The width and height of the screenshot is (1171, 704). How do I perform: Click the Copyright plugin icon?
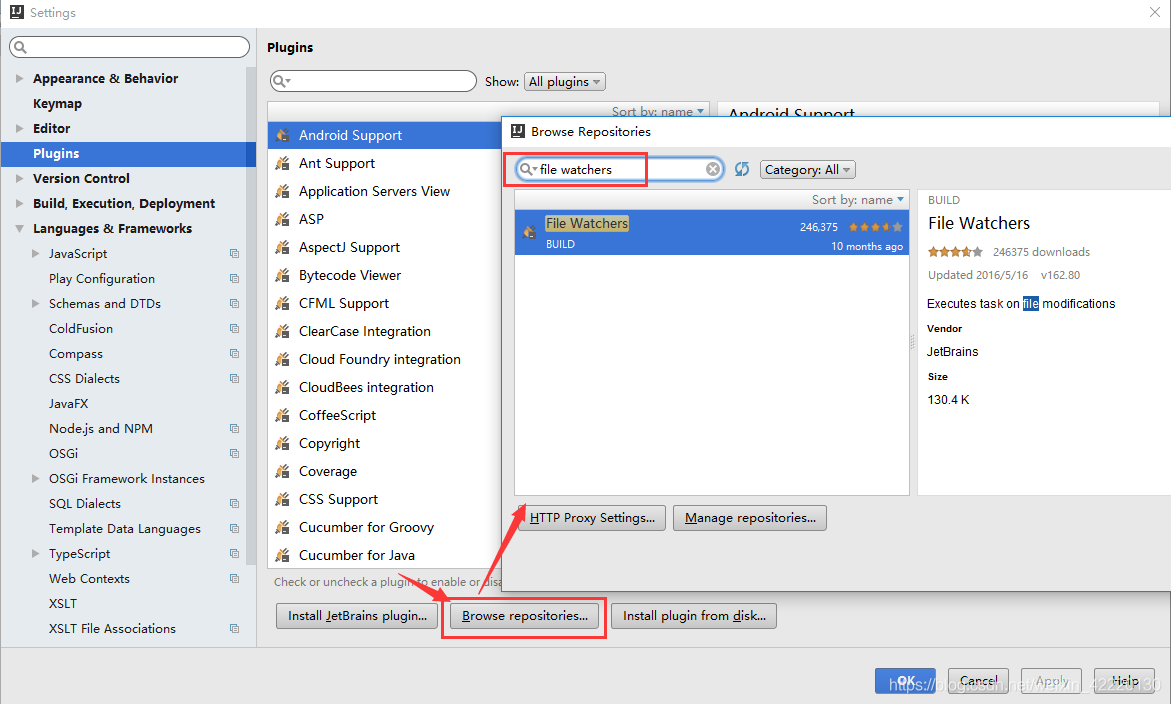pos(282,443)
